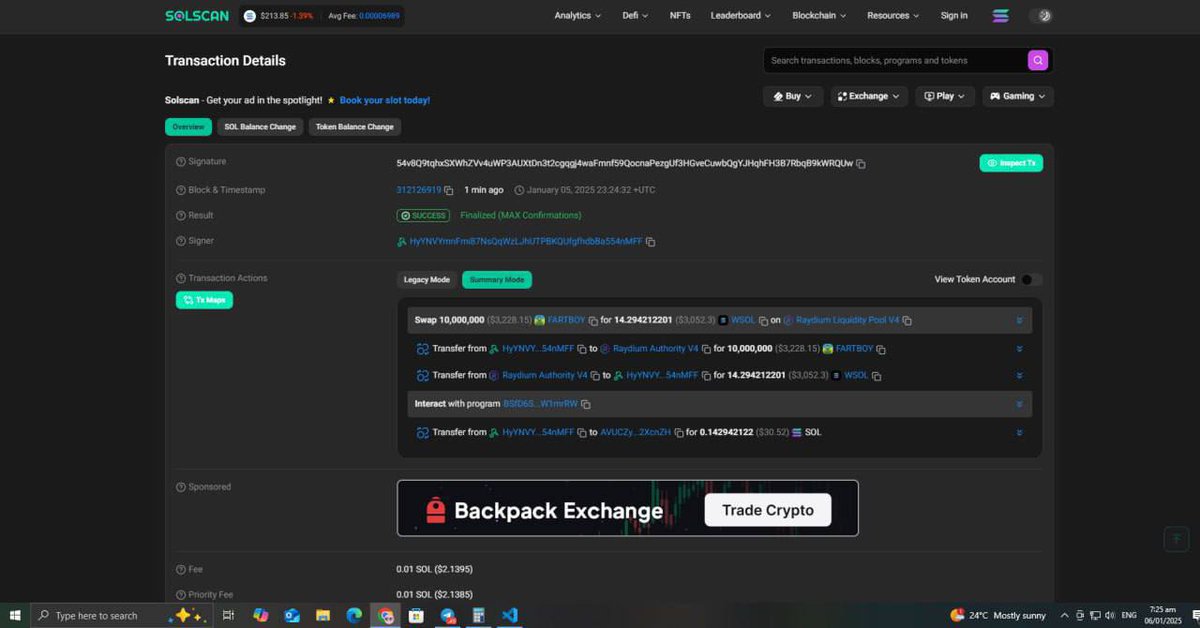Open Defi dropdown menu
Image resolution: width=1200 pixels, height=628 pixels.
click(635, 16)
